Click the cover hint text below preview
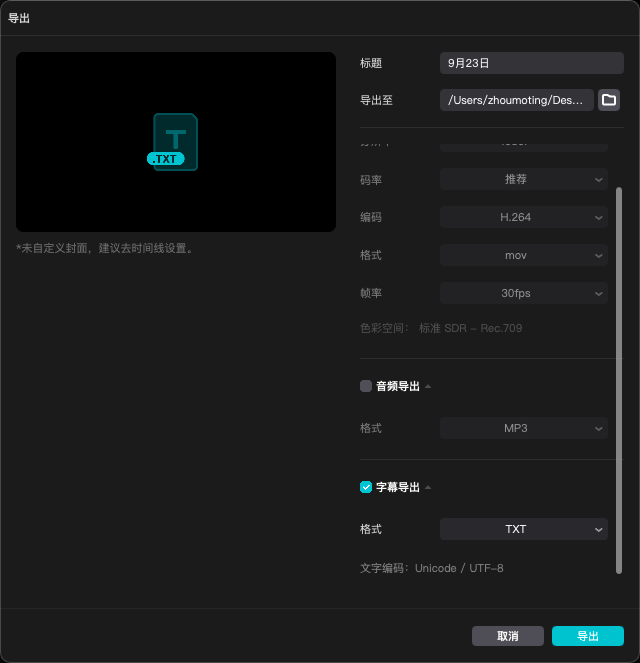The height and width of the screenshot is (663, 640). point(105,248)
